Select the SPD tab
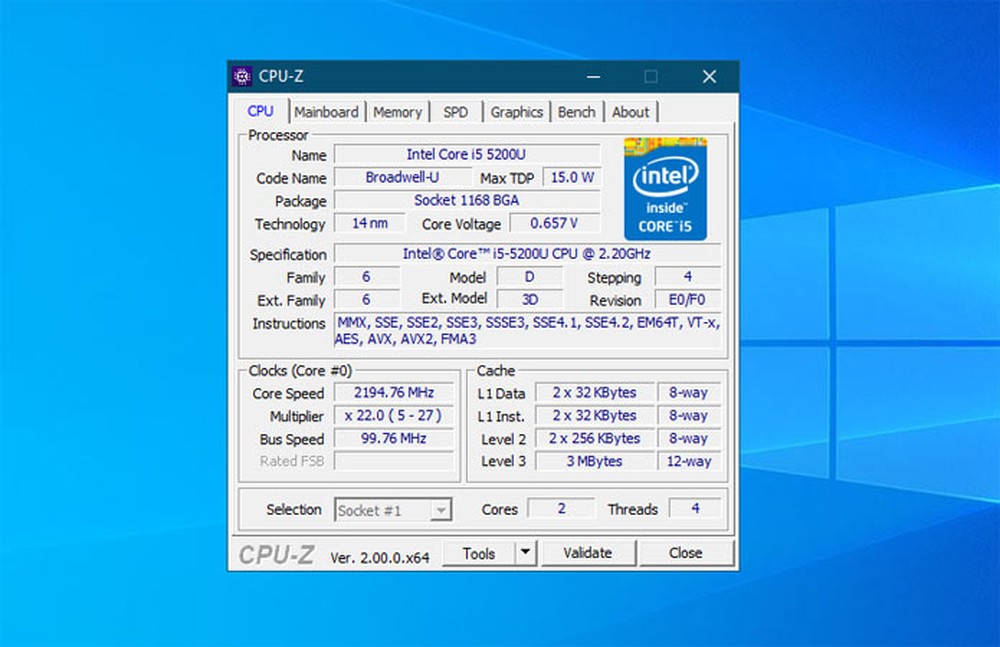 455,112
